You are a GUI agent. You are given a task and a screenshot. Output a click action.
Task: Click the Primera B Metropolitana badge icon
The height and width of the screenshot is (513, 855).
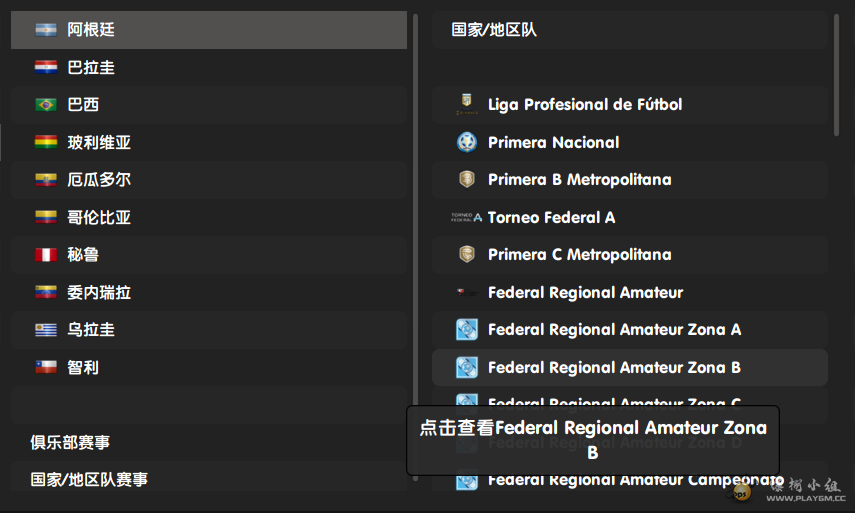point(466,180)
